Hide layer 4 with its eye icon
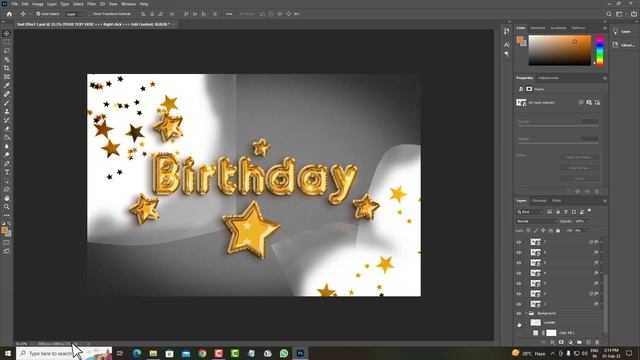The height and width of the screenshot is (360, 640). pyautogui.click(x=519, y=273)
